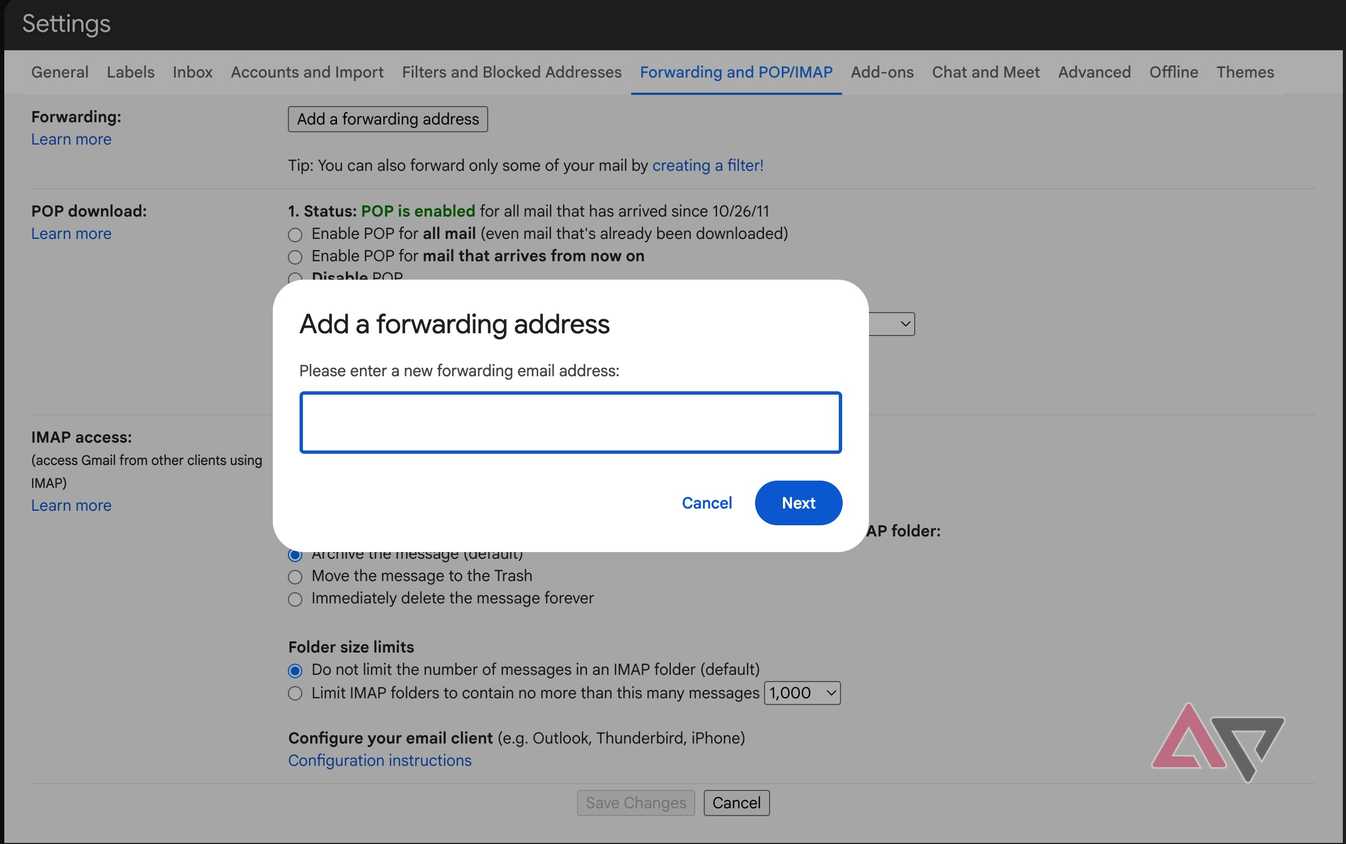Open the General settings tab
1346x844 pixels.
point(60,72)
